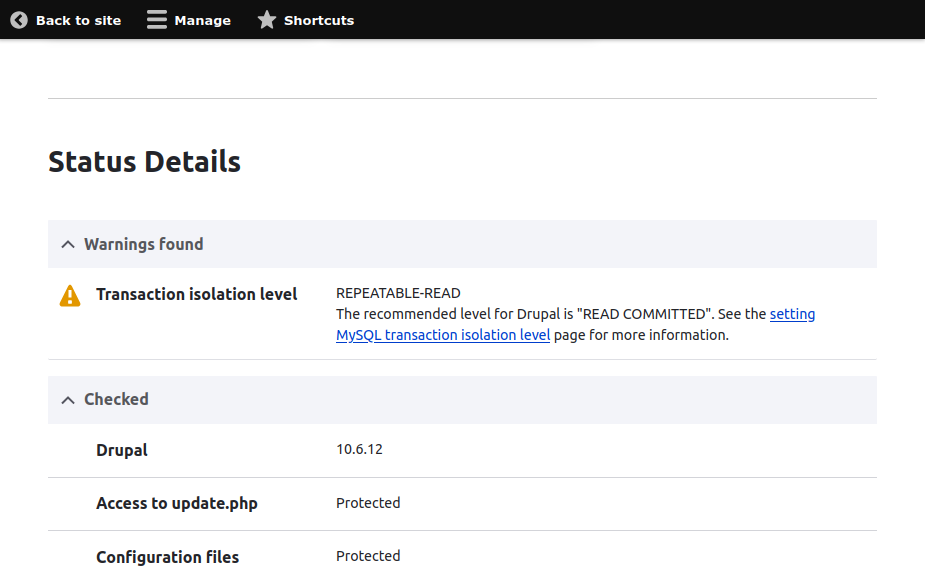Screen dimensions: 925x584
Task: Click the Manage hamburger menu icon
Action: [x=157, y=20]
